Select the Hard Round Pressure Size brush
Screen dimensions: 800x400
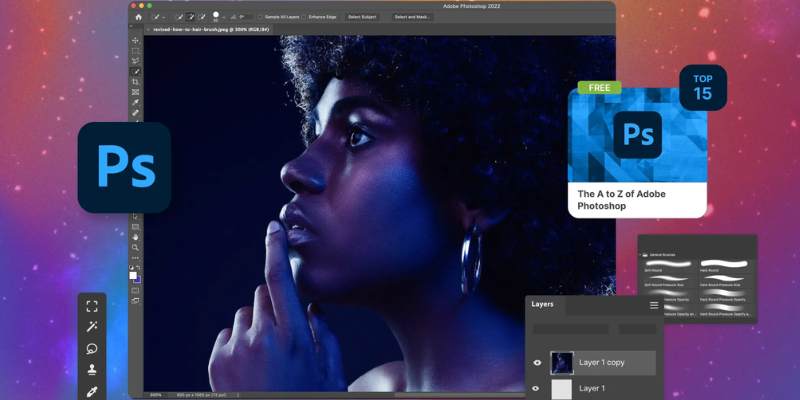pos(723,279)
